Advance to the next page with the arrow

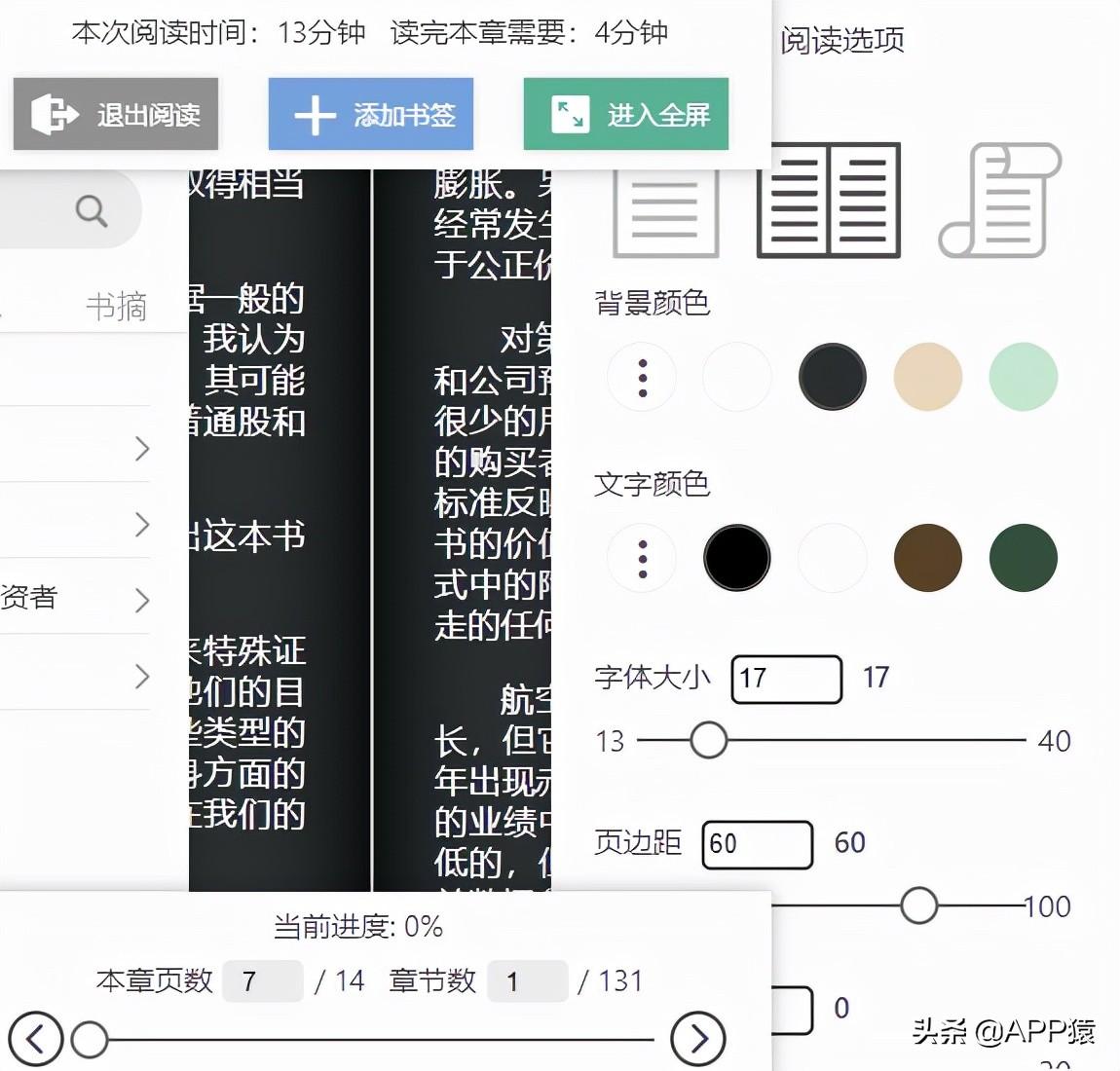tap(697, 1038)
